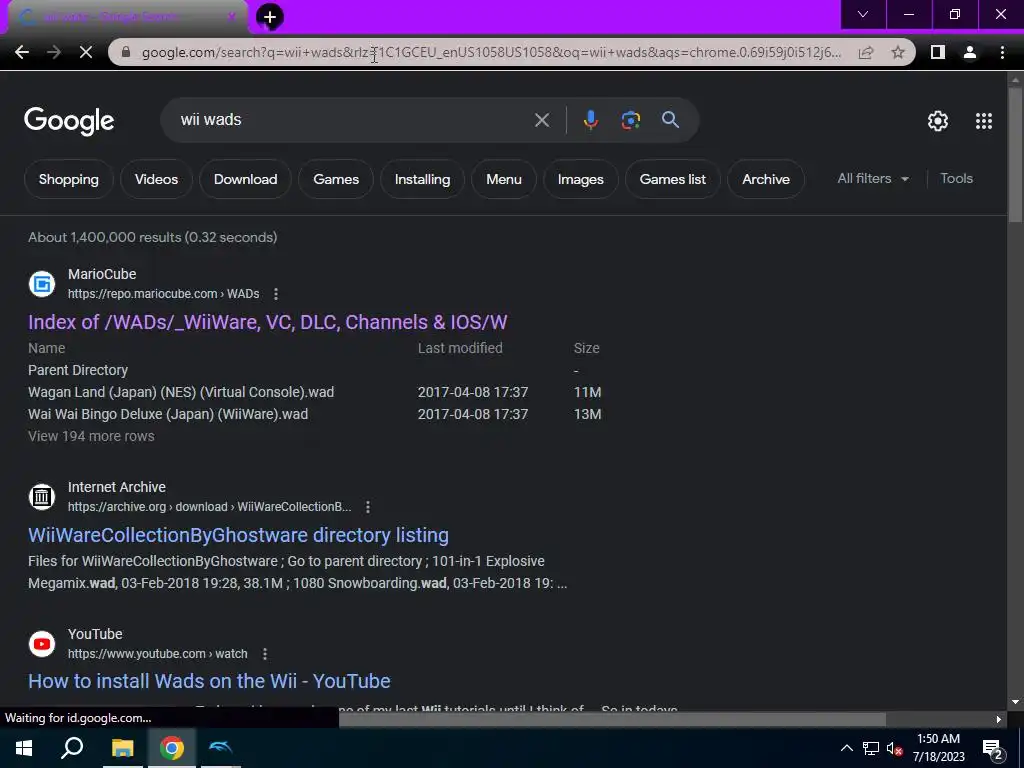
Task: Go back to the previous page
Action: coord(22,53)
